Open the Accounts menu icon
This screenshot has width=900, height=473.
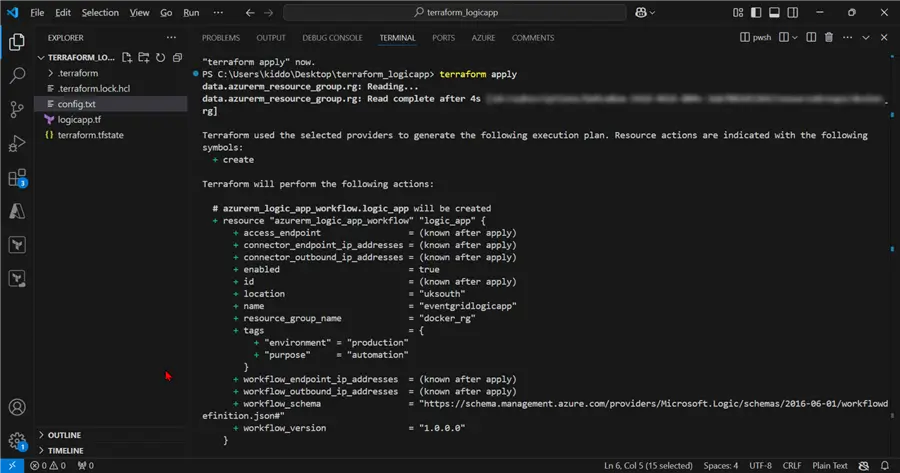pyautogui.click(x=17, y=407)
